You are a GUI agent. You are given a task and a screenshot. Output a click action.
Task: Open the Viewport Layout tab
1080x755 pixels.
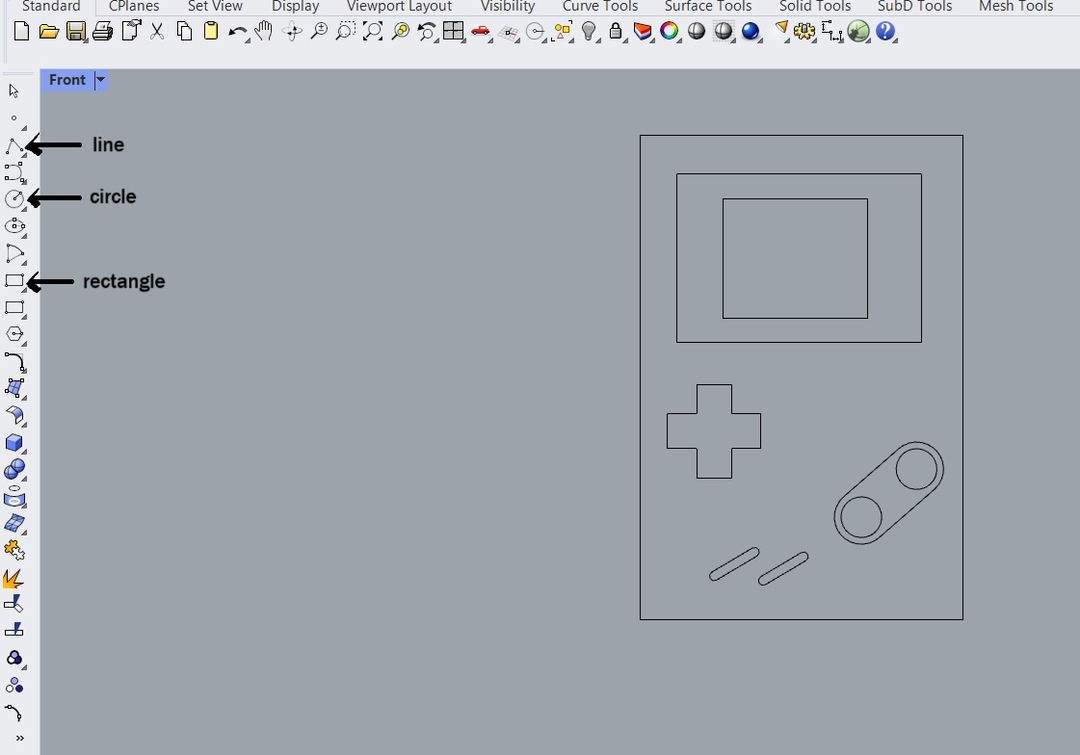(399, 6)
